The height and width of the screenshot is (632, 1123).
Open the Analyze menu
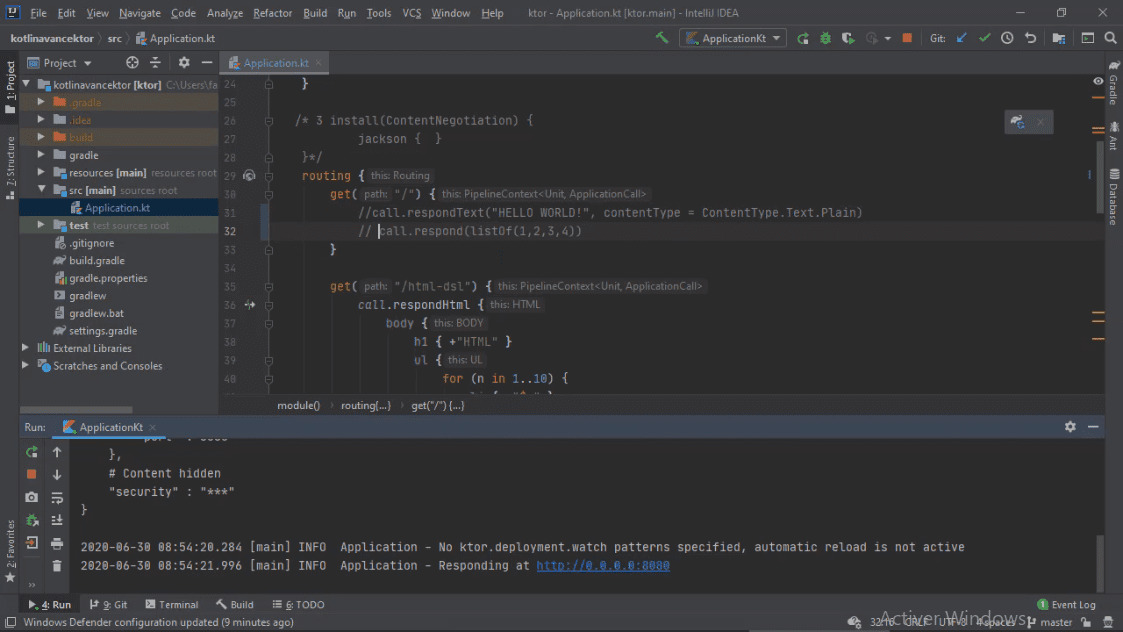coord(225,13)
